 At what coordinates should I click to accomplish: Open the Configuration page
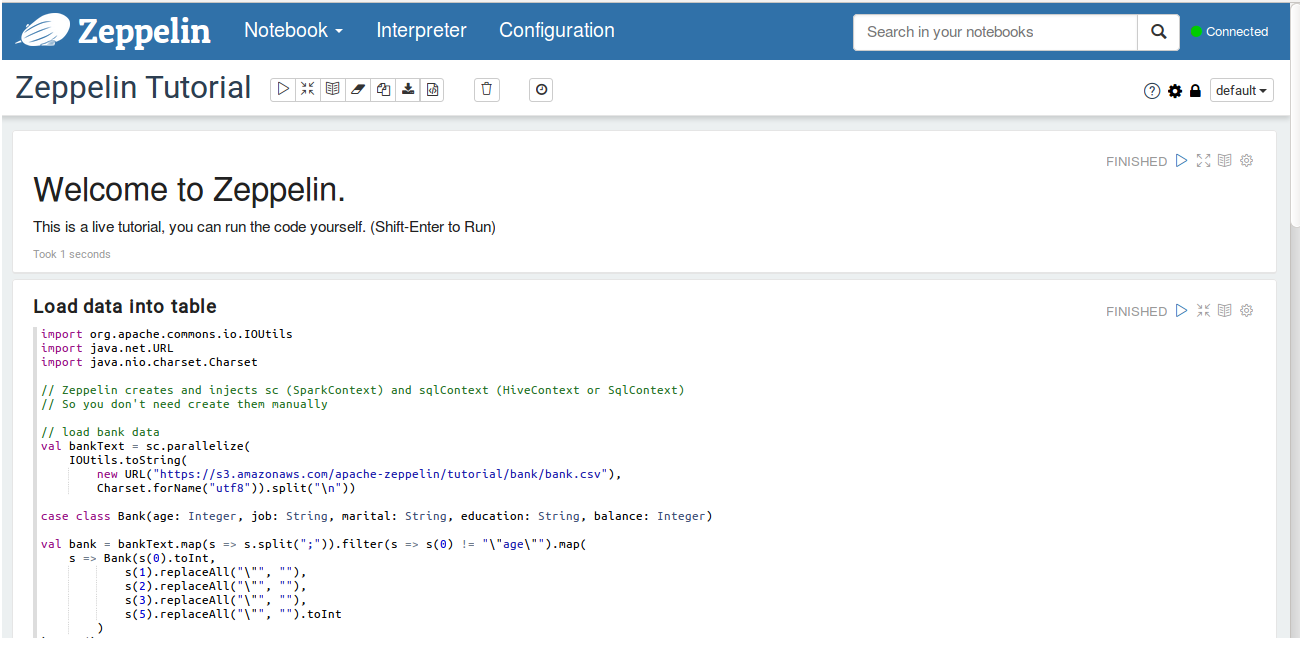(557, 30)
